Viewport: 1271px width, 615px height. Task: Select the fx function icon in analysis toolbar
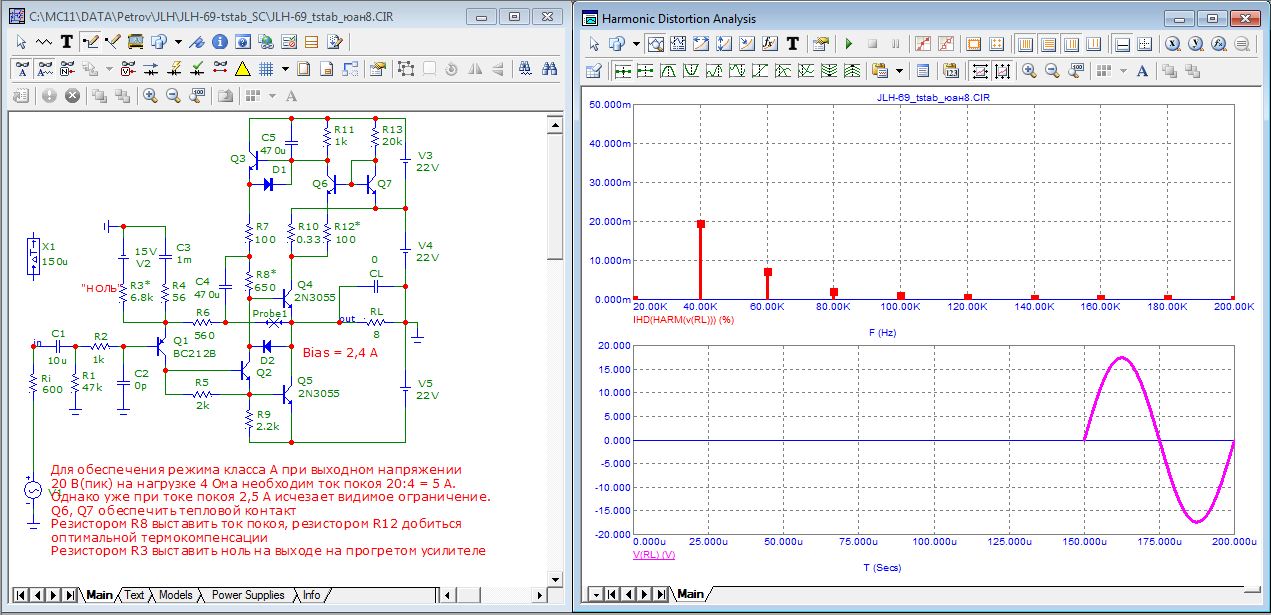(x=770, y=44)
